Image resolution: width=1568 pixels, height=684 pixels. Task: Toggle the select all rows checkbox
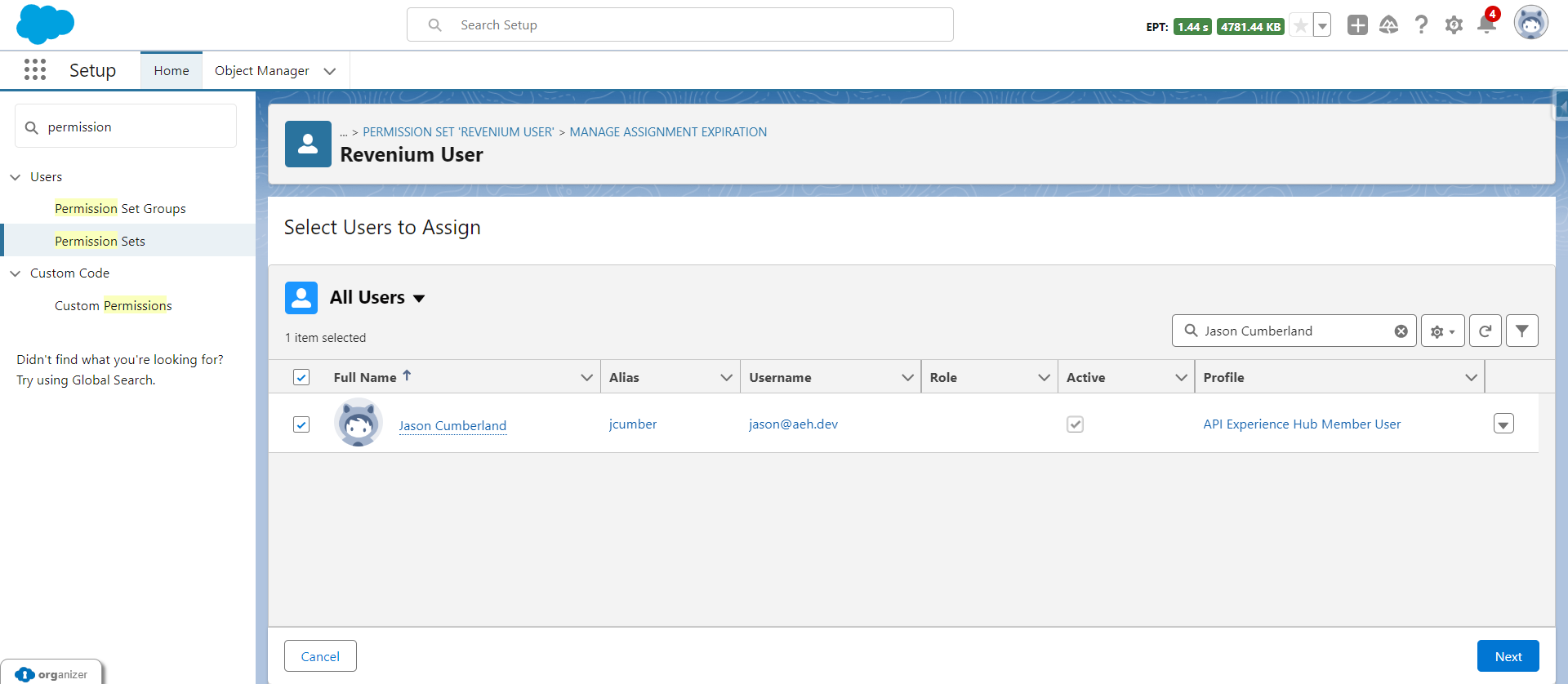[x=301, y=377]
